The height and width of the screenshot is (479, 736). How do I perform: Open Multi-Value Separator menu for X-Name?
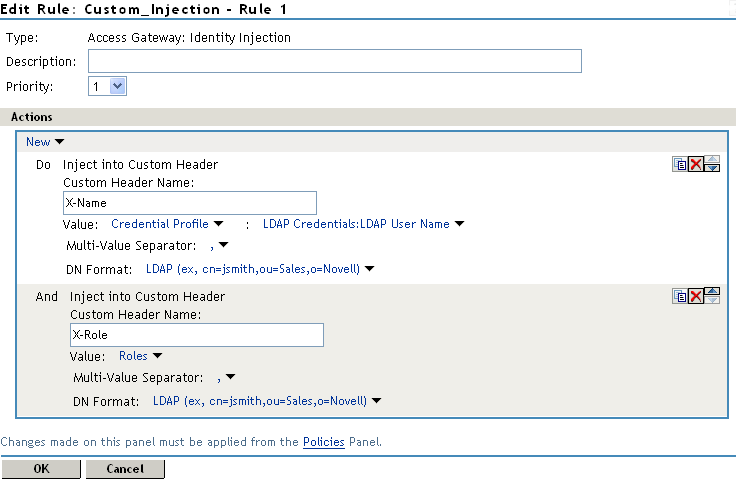tap(220, 246)
